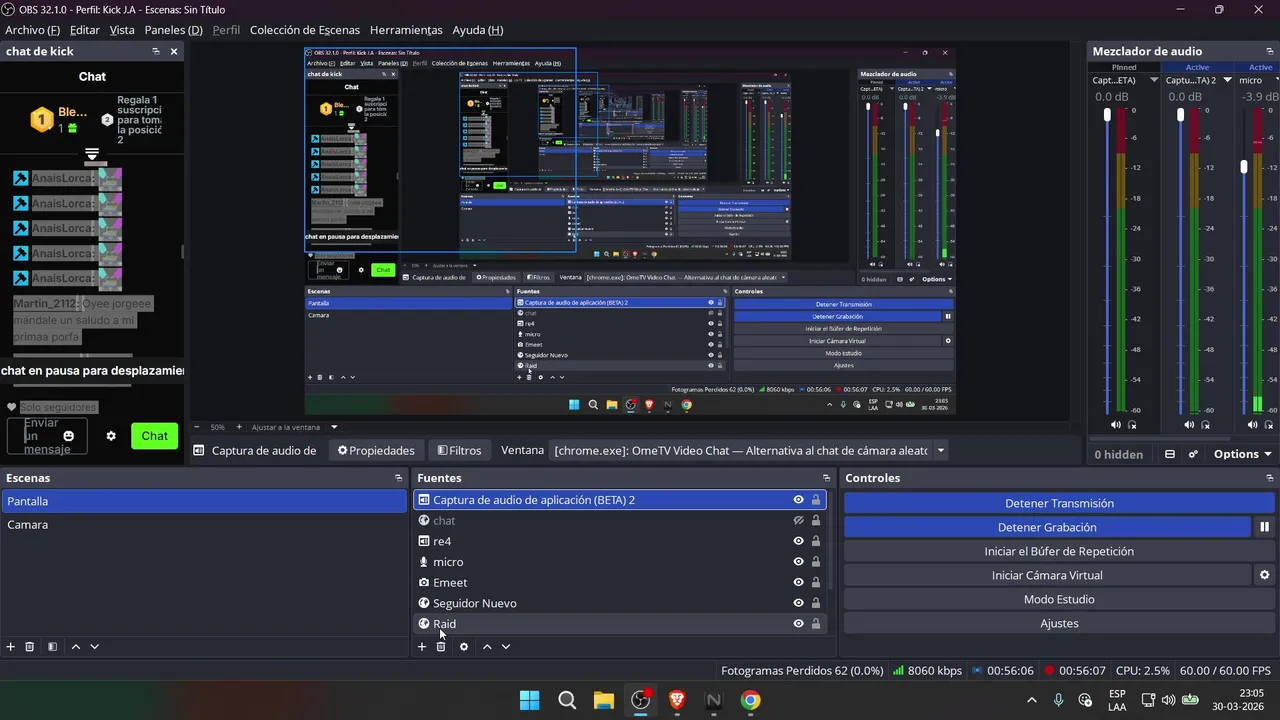
Task: Open Ajustes settings
Action: 1059,623
